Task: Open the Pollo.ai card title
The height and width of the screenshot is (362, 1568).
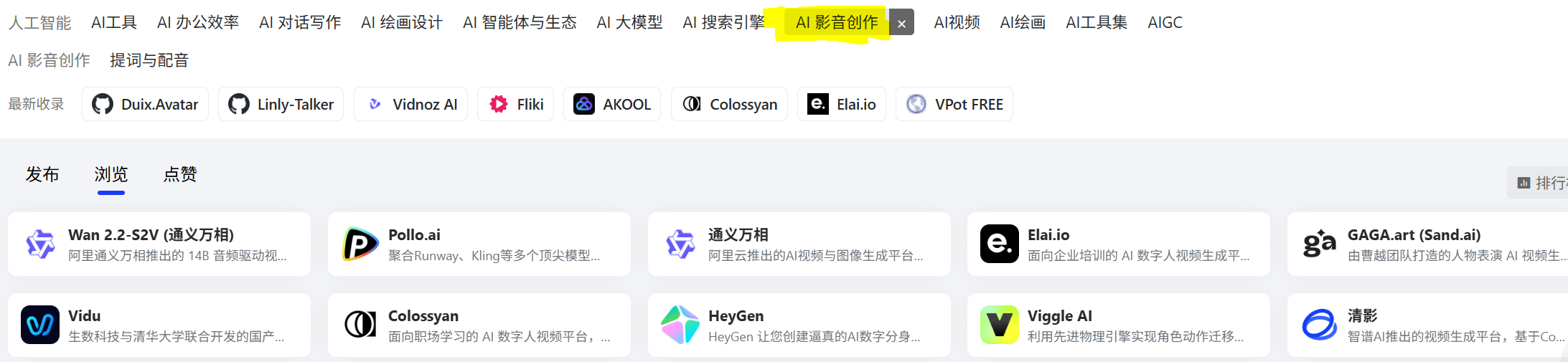Action: [x=414, y=235]
